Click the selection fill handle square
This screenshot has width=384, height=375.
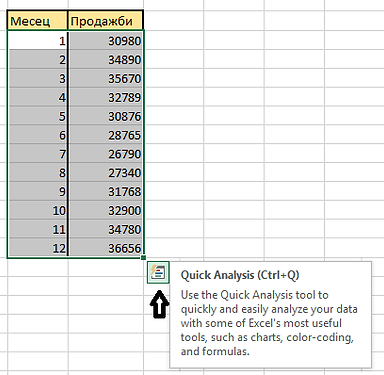(x=144, y=258)
